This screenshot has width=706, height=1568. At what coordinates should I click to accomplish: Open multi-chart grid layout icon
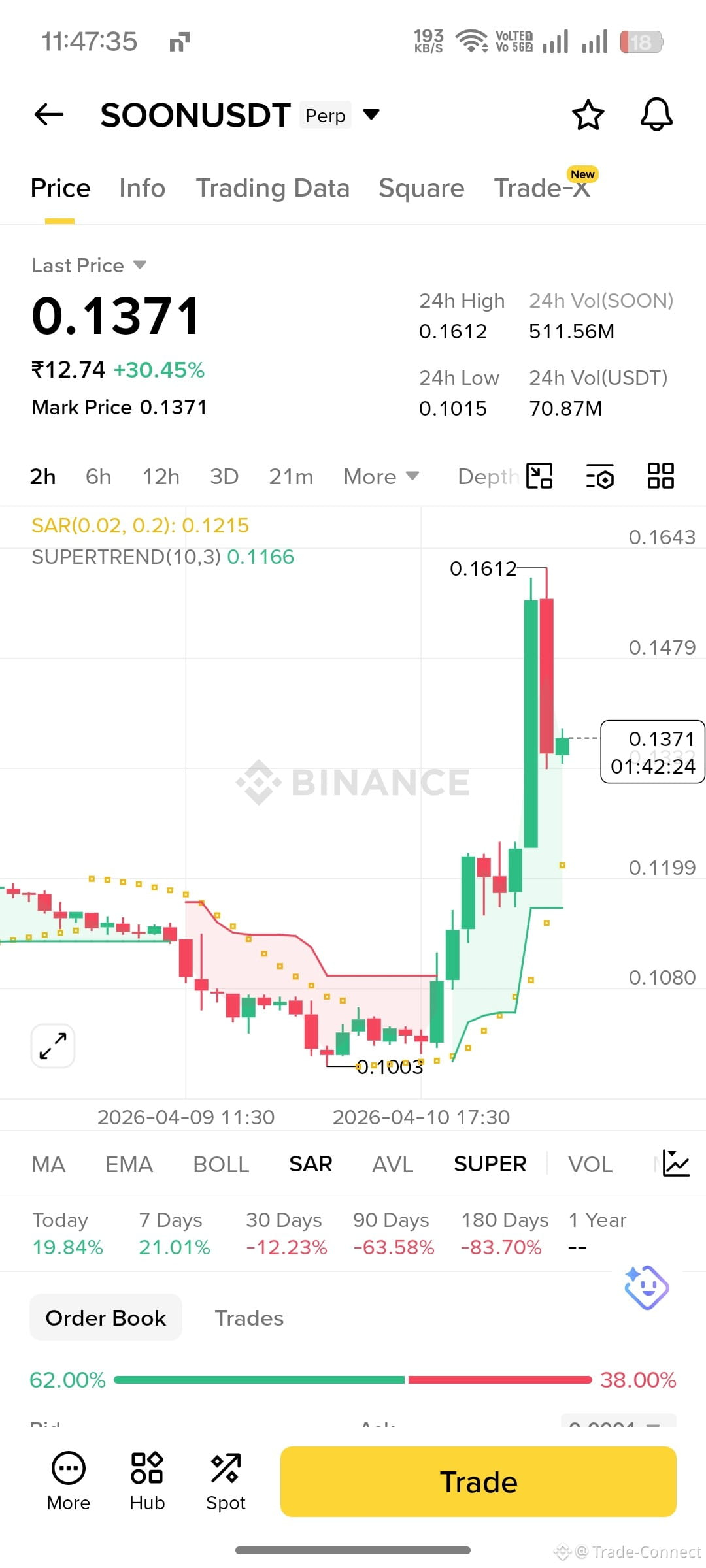point(660,476)
